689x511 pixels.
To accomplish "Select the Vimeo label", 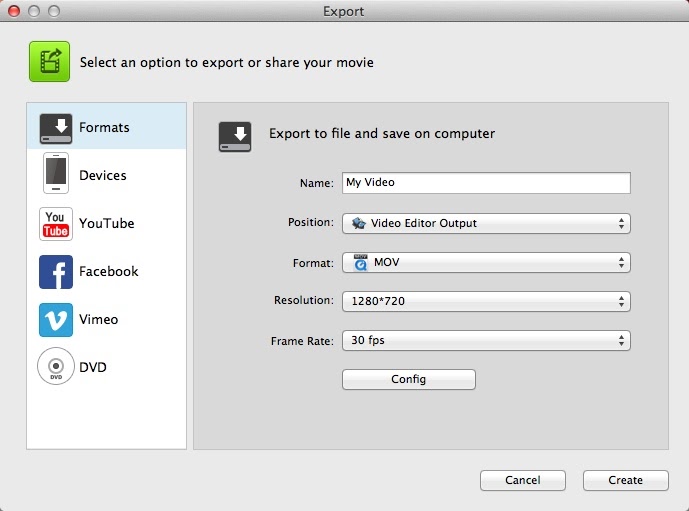I will tap(98, 319).
